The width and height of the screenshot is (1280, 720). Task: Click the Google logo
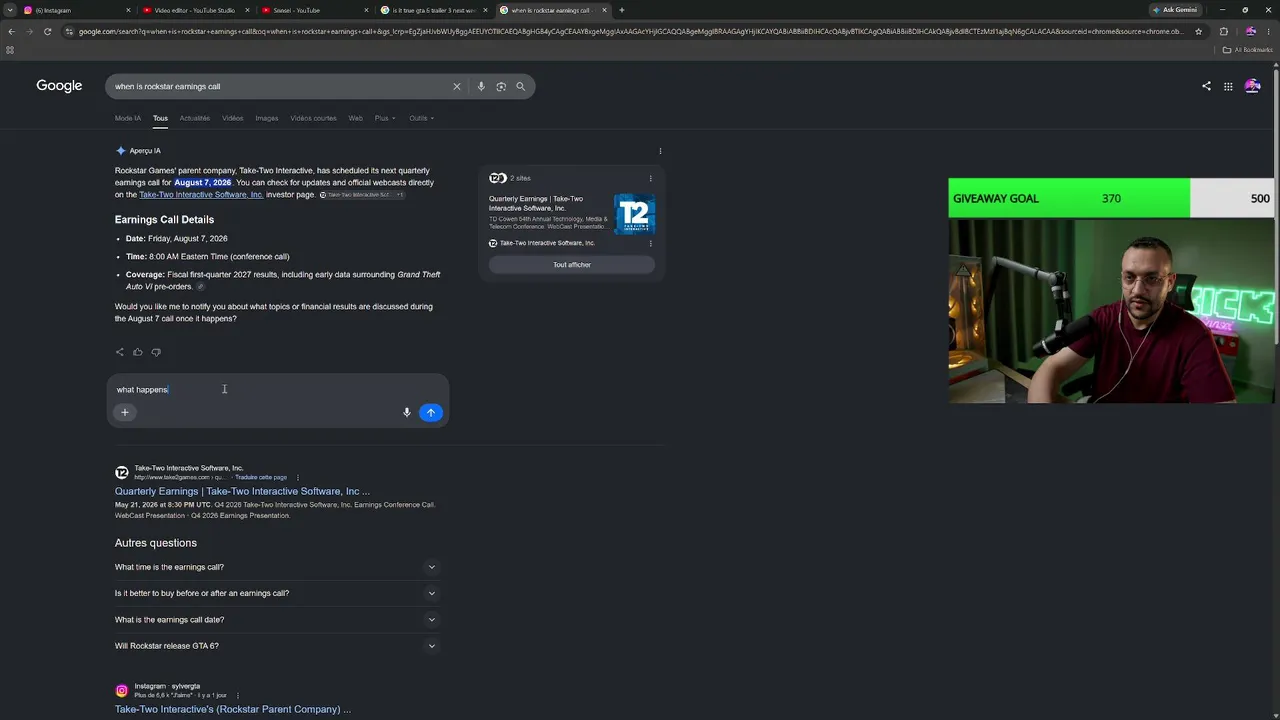(x=59, y=86)
